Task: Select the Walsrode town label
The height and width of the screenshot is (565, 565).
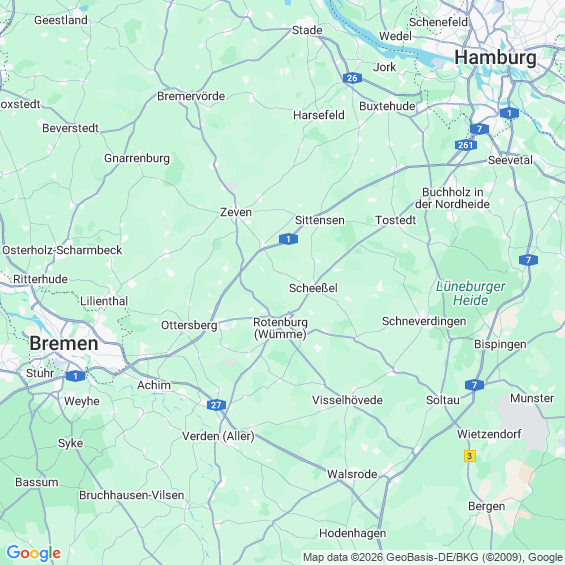Action: 352,474
